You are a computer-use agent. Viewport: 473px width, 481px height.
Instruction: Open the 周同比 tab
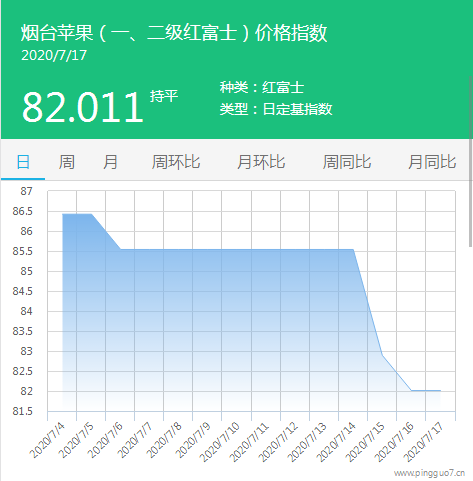[x=347, y=162]
